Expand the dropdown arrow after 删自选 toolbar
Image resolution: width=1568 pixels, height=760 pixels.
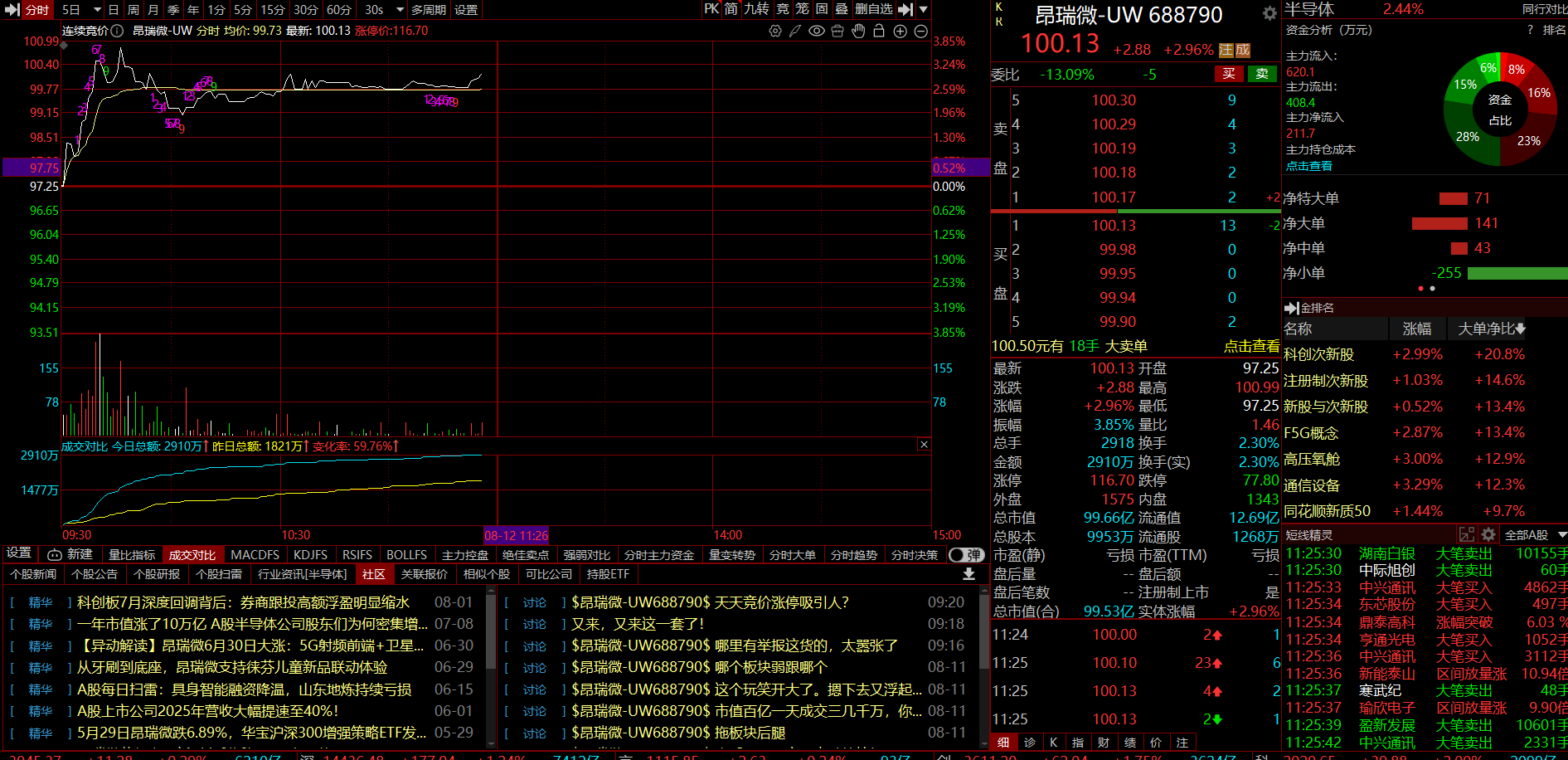click(923, 10)
